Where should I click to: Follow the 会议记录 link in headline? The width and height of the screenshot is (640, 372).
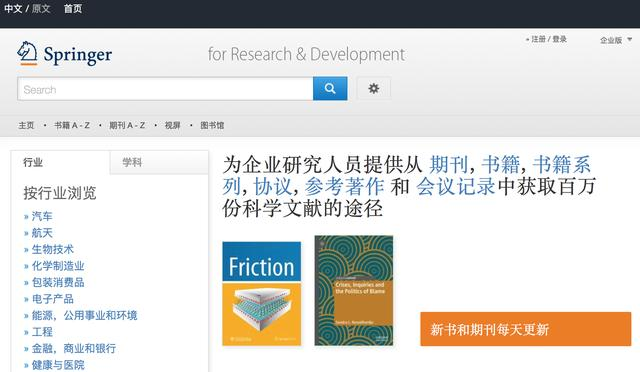pos(456,186)
